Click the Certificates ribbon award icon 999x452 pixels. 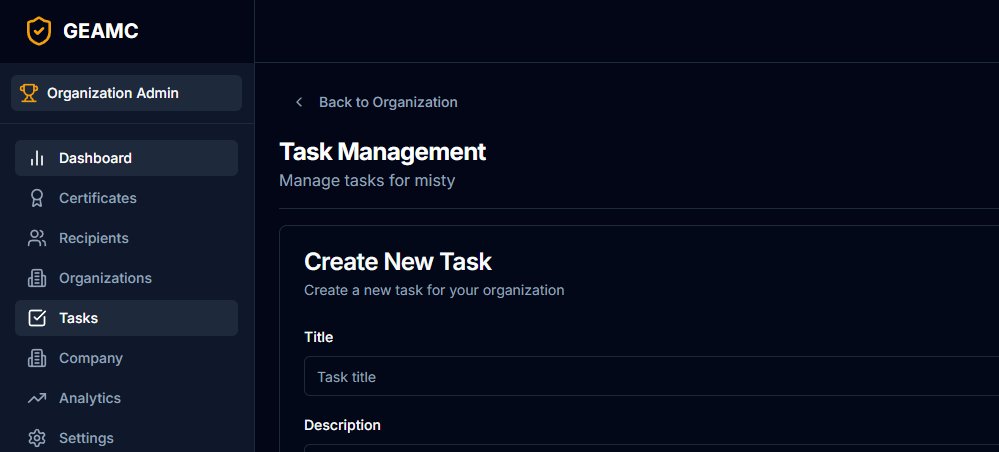pyautogui.click(x=37, y=198)
